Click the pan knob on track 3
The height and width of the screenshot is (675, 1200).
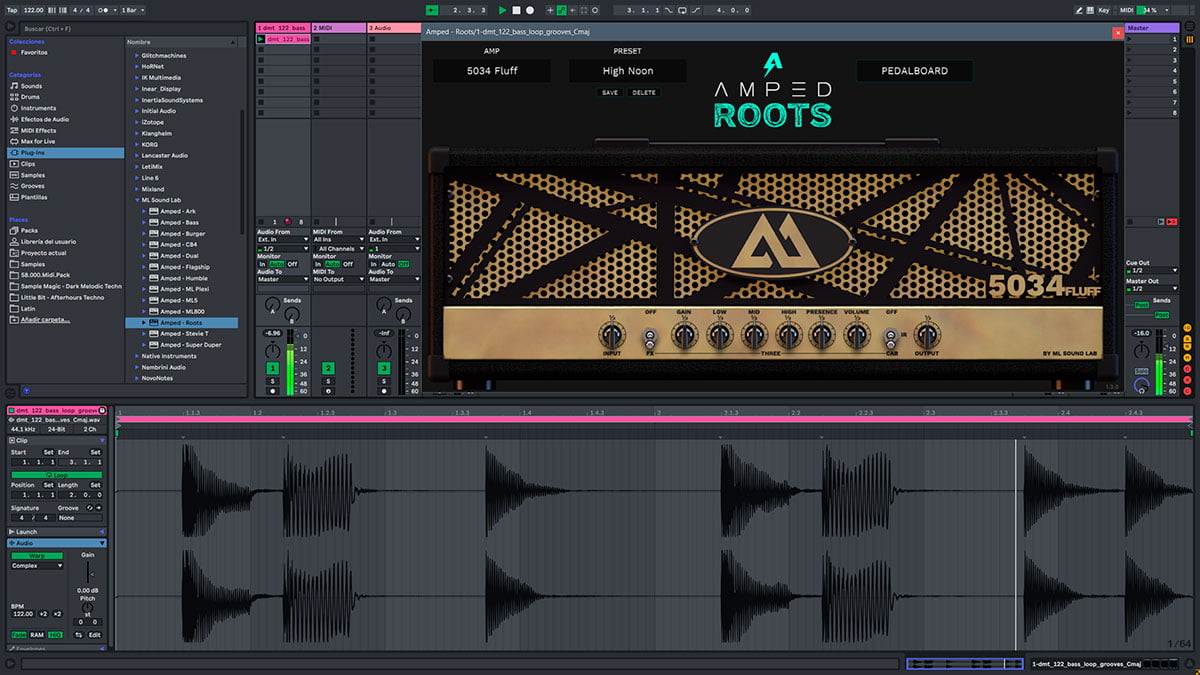[x=383, y=350]
